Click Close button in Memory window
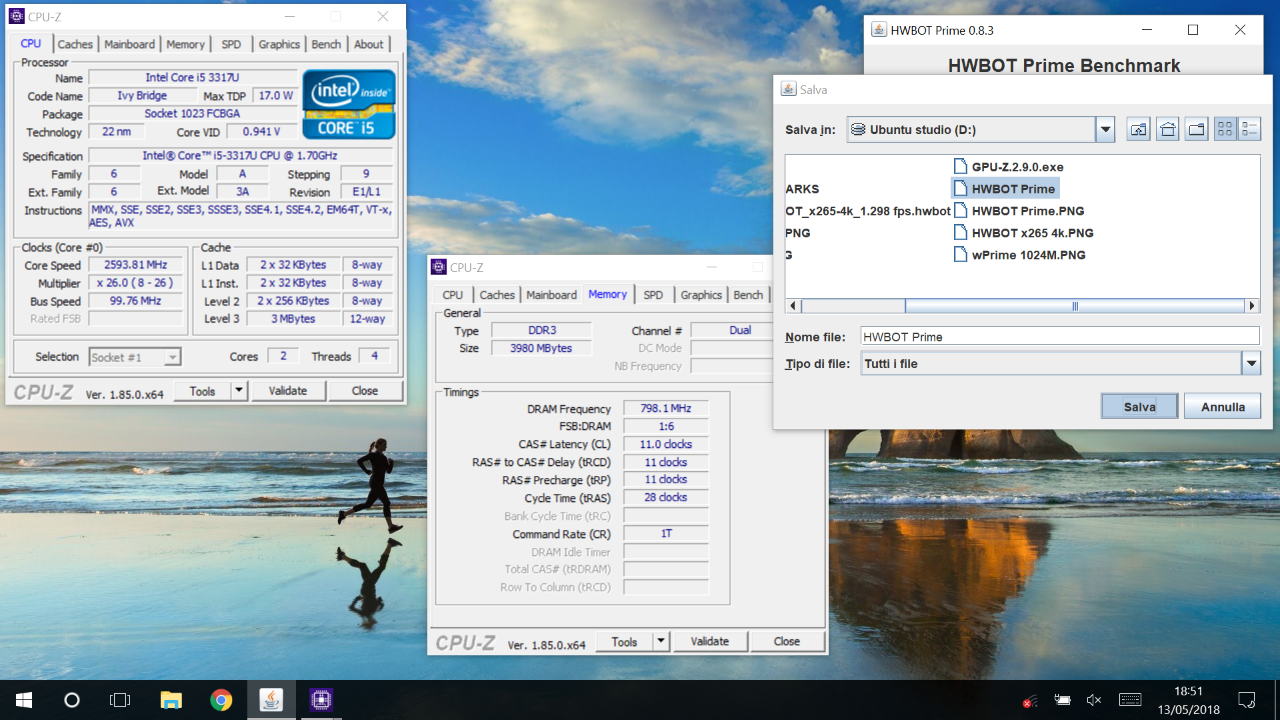 tap(787, 642)
